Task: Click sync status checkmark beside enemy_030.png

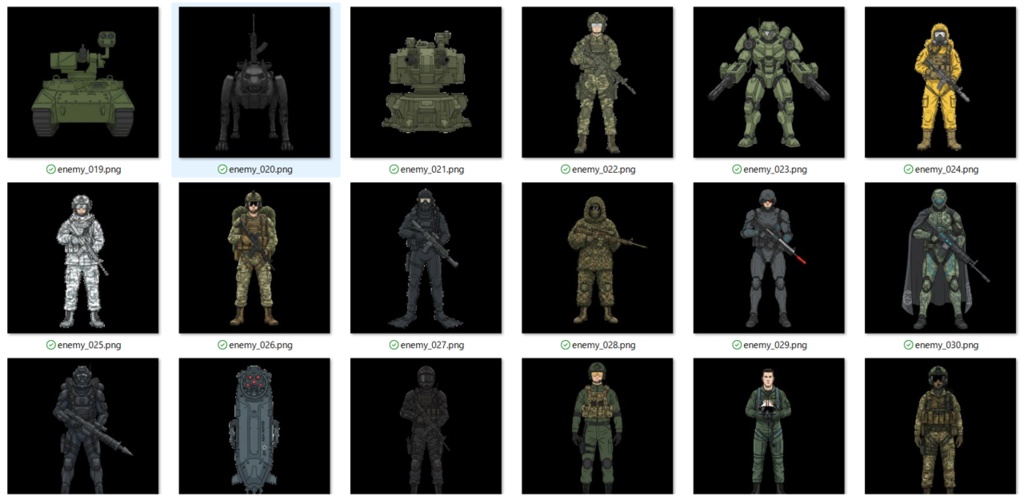Action: tap(908, 345)
